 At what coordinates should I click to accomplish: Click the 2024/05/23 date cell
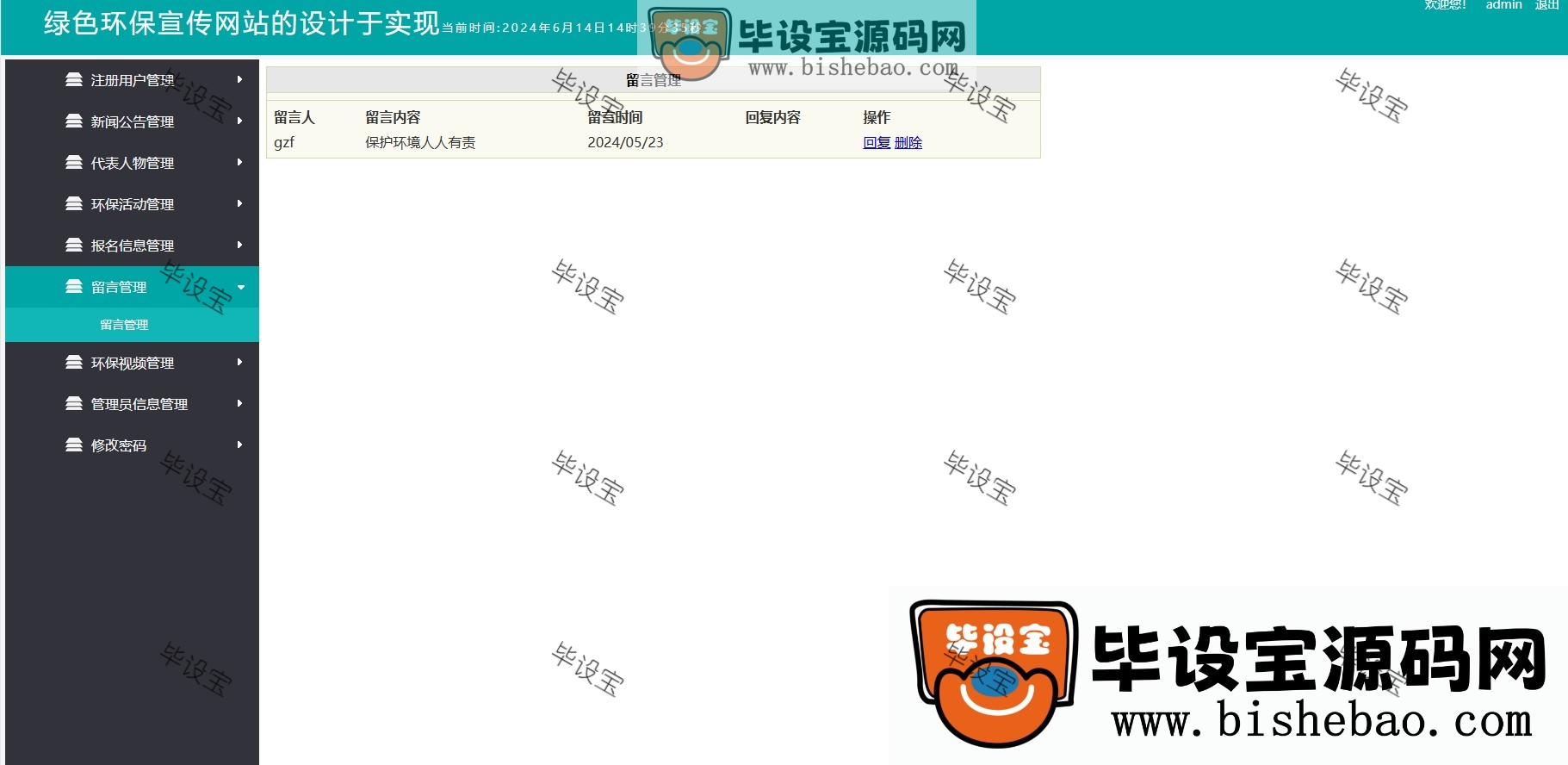[x=625, y=143]
